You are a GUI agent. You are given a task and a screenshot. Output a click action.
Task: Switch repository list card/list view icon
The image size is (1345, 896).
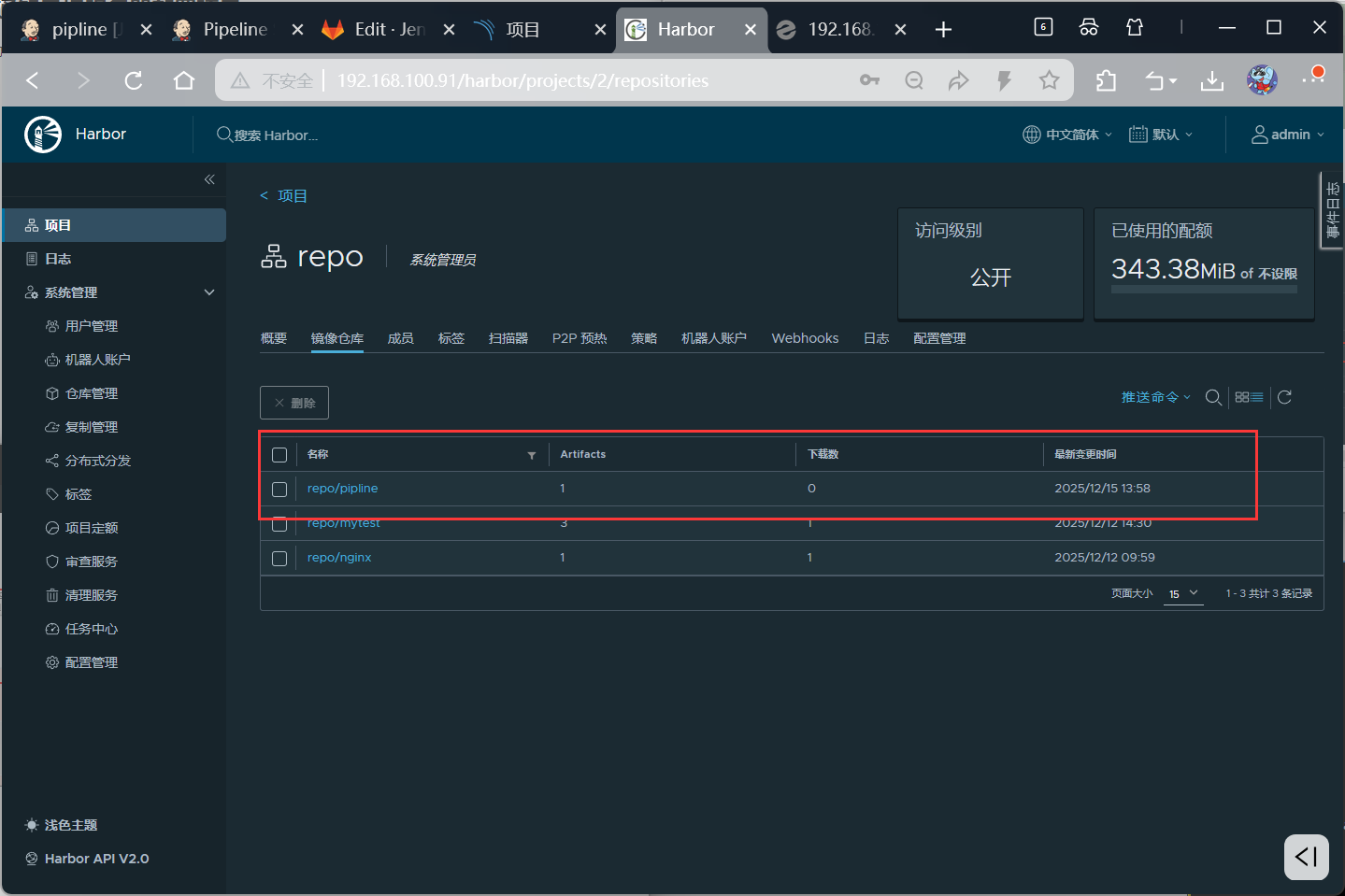[x=1249, y=397]
